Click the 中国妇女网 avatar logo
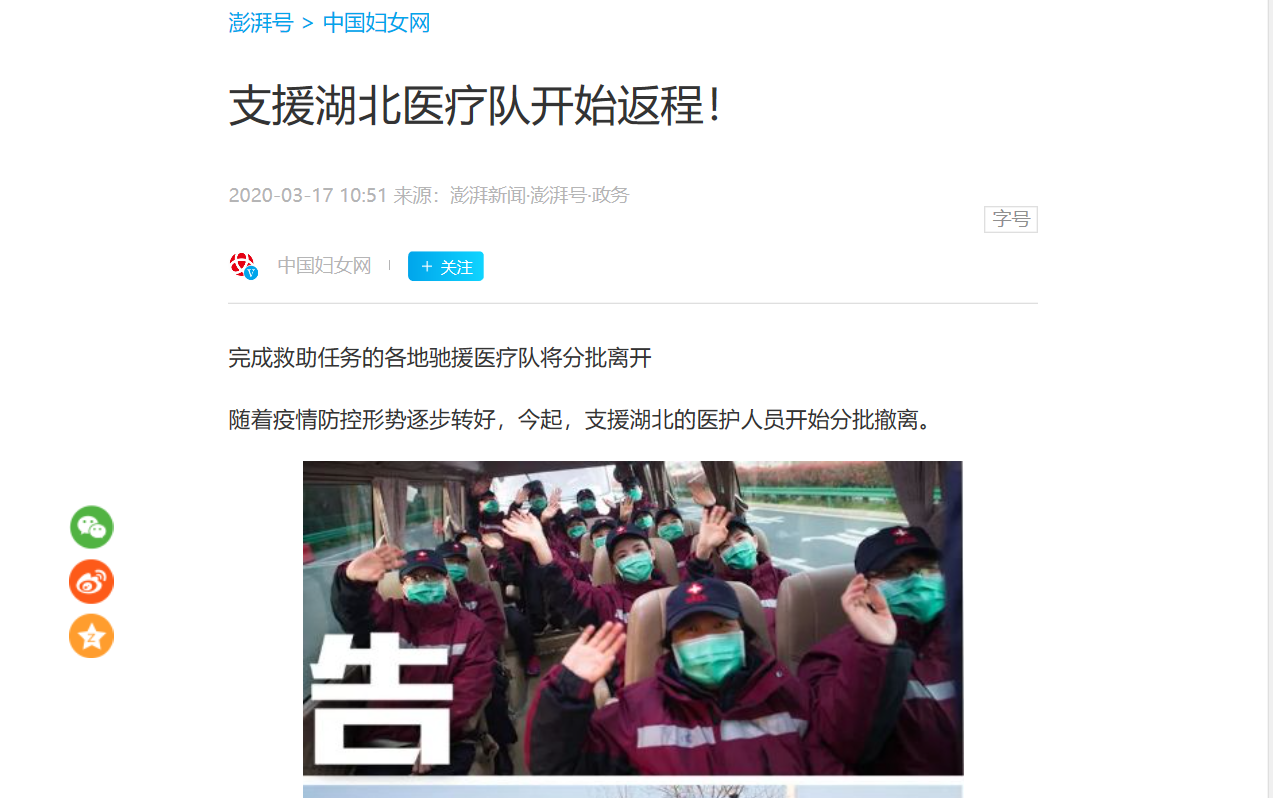This screenshot has height=798, width=1273. 241,264
